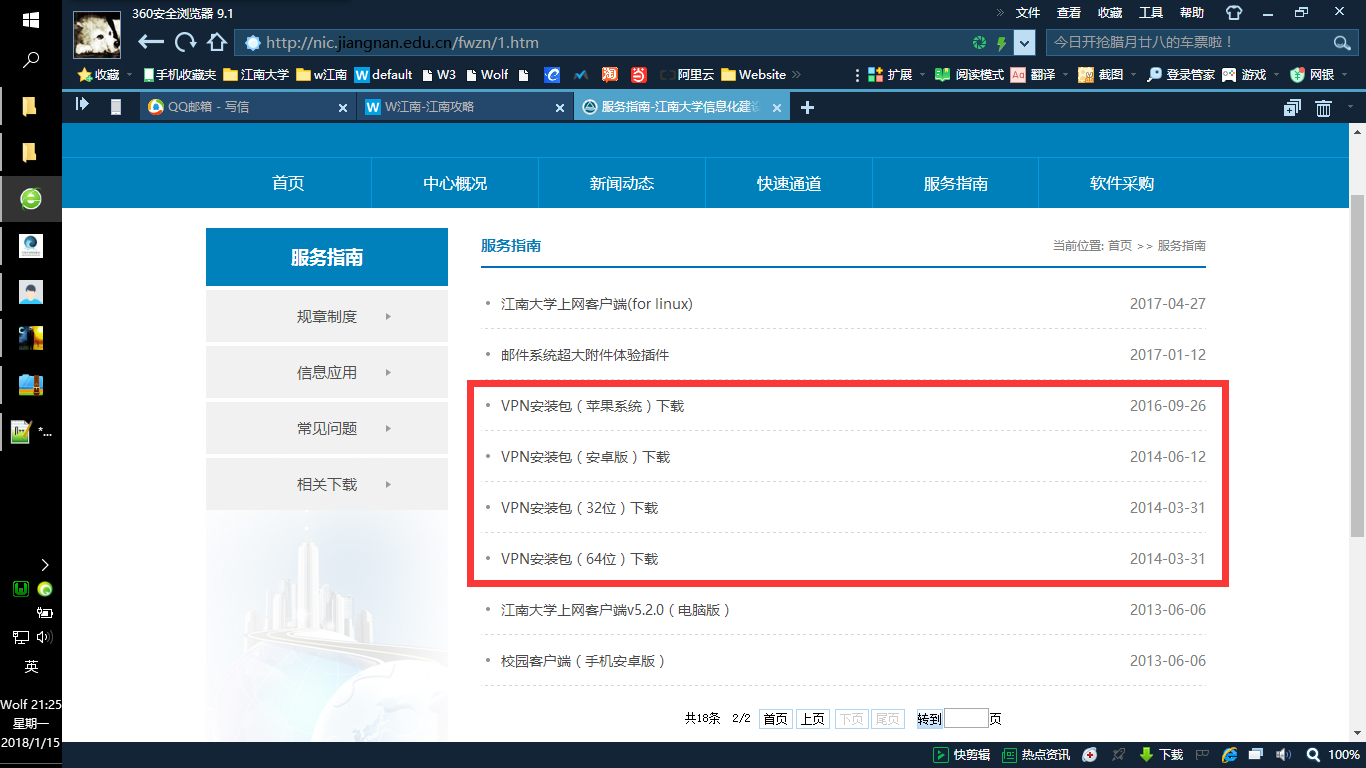Open the VPN安装包(64位)下载 link
Viewport: 1366px width, 768px height.
click(579, 559)
